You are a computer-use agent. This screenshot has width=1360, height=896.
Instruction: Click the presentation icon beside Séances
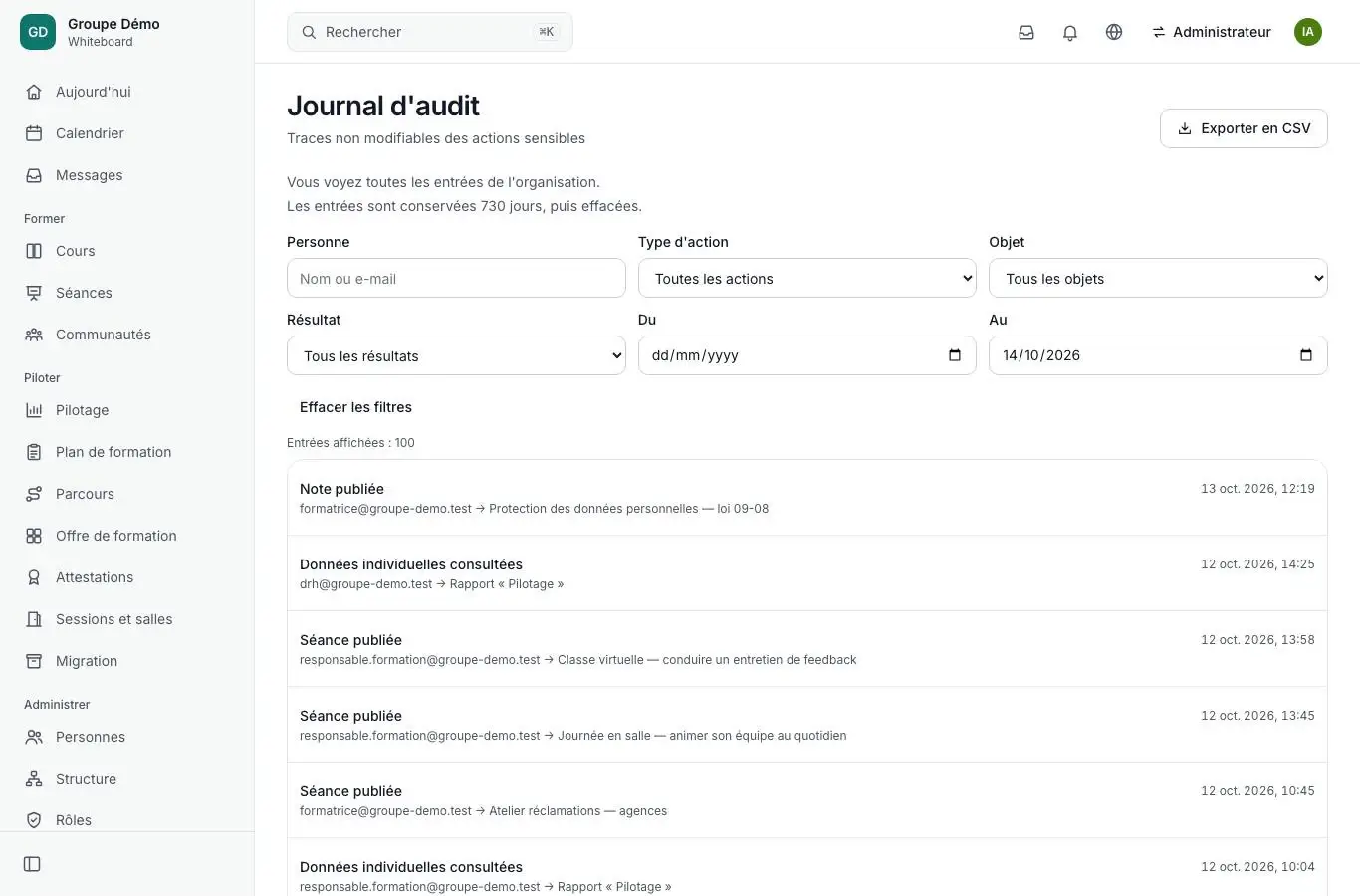(x=34, y=293)
